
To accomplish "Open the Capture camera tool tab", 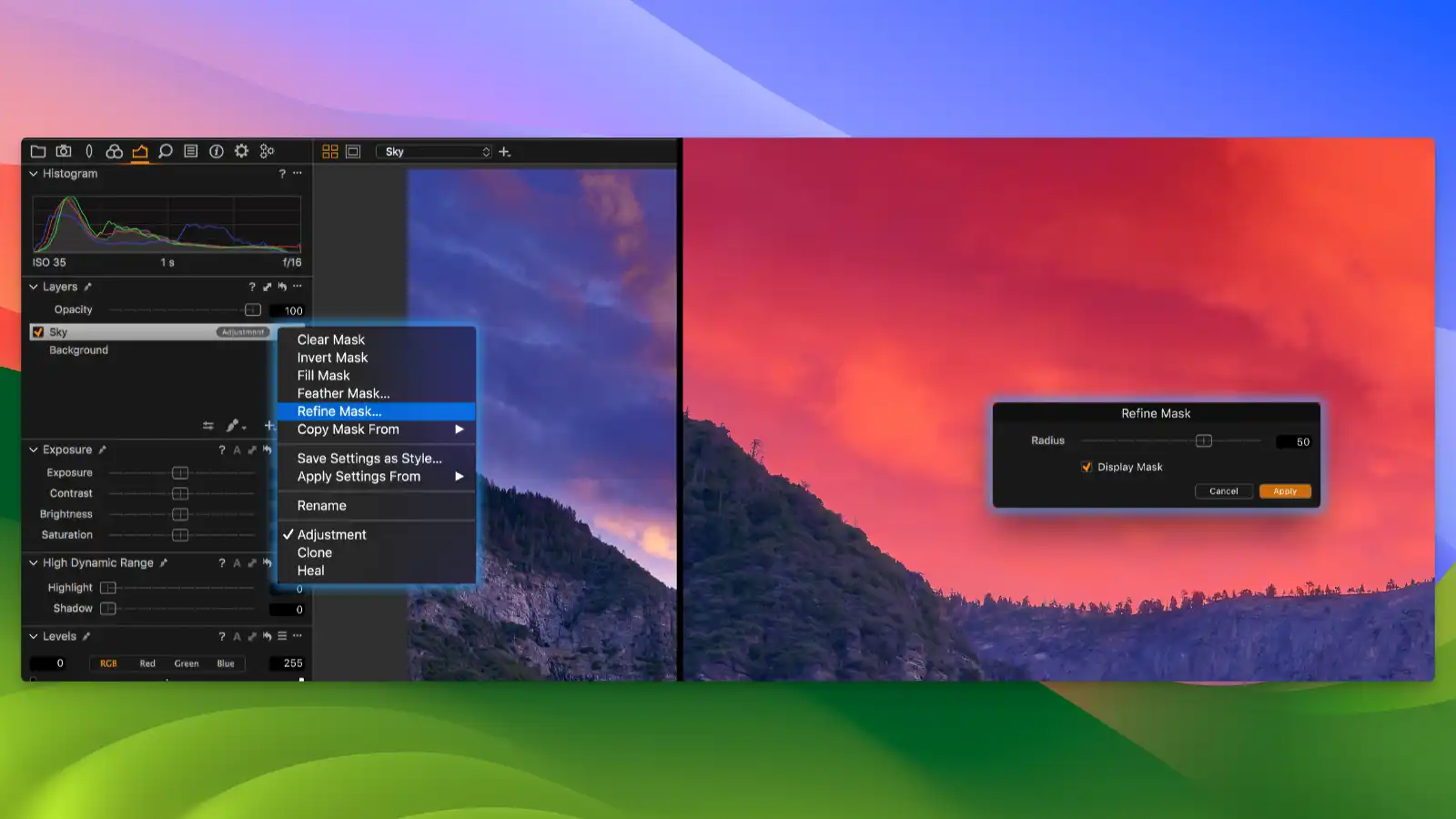I will pos(64,151).
